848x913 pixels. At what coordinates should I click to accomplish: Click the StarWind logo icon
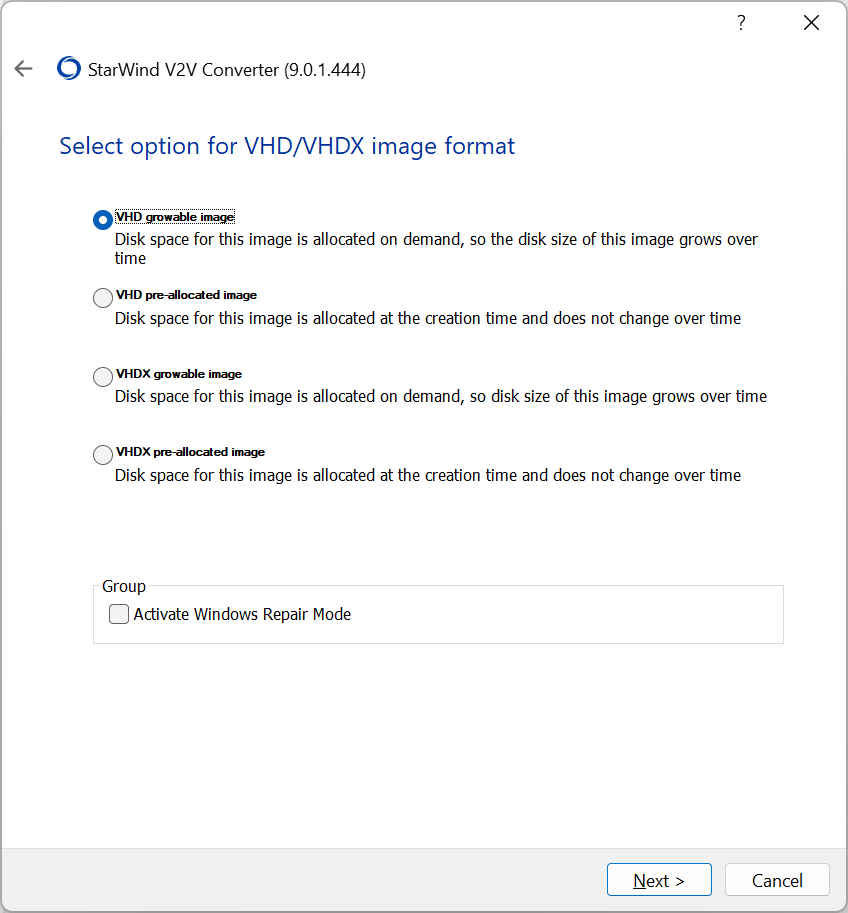69,69
